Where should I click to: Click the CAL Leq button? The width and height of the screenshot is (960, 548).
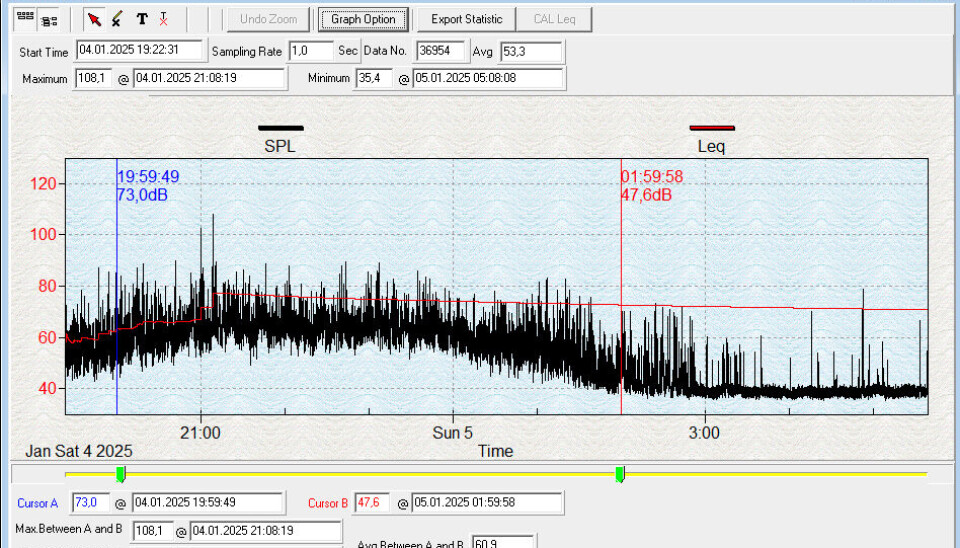pyautogui.click(x=555, y=19)
